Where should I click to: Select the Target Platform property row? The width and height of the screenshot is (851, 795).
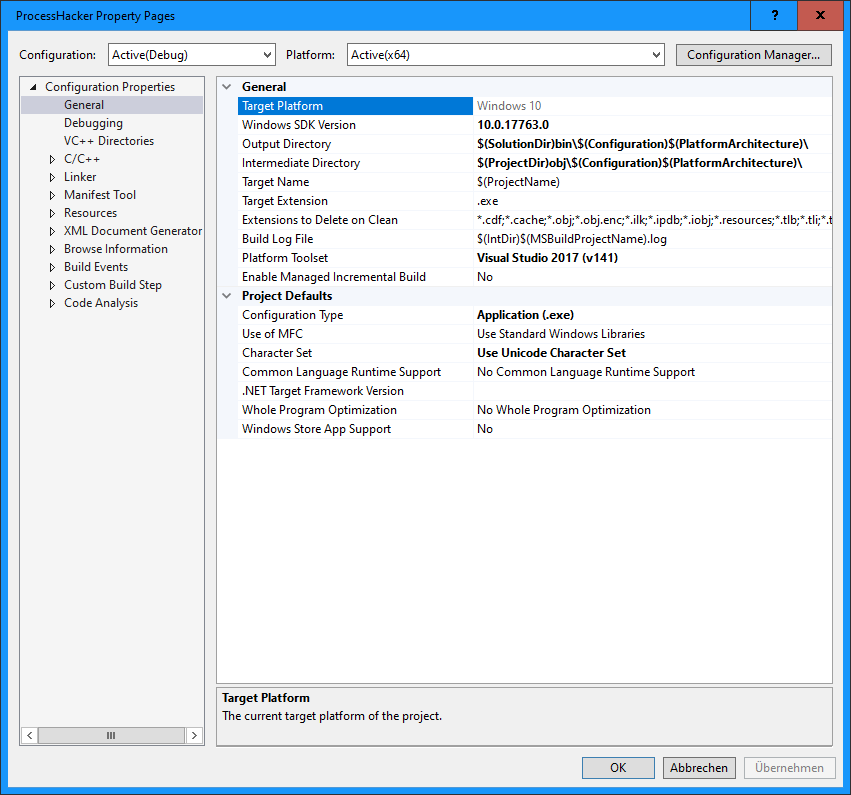click(x=355, y=106)
